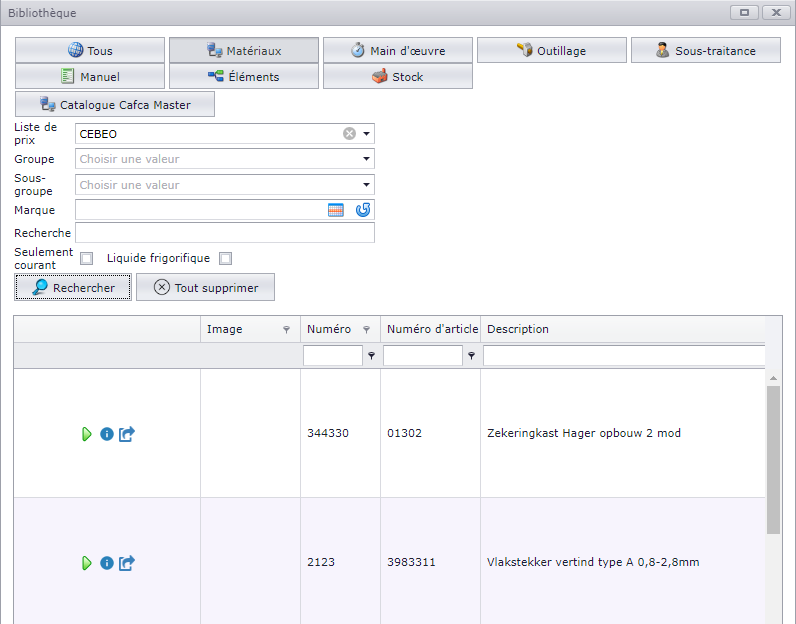Click the results grid vertical scrollbar thumb
Image resolution: width=796 pixels, height=624 pixels.
(x=773, y=459)
